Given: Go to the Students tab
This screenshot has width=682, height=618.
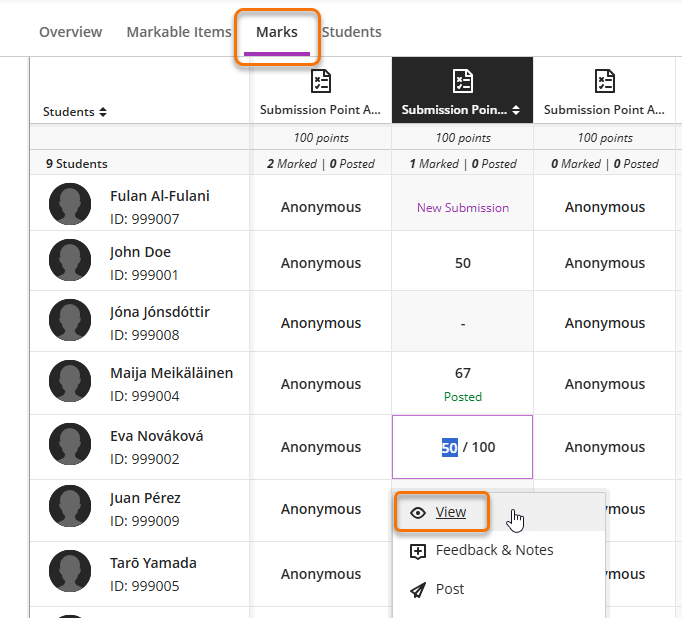Looking at the screenshot, I should (x=352, y=32).
